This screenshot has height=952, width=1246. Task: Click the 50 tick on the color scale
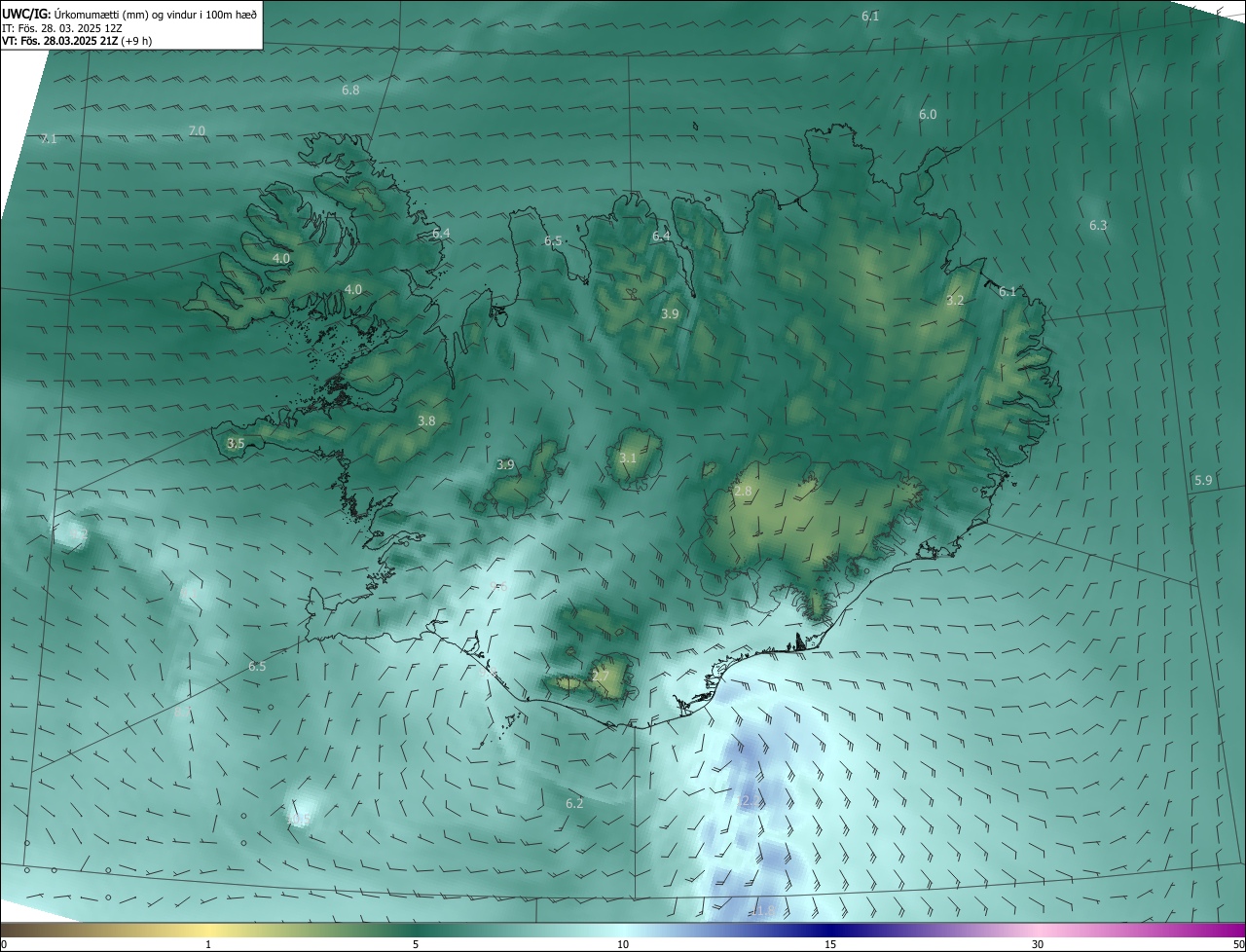tap(1238, 944)
